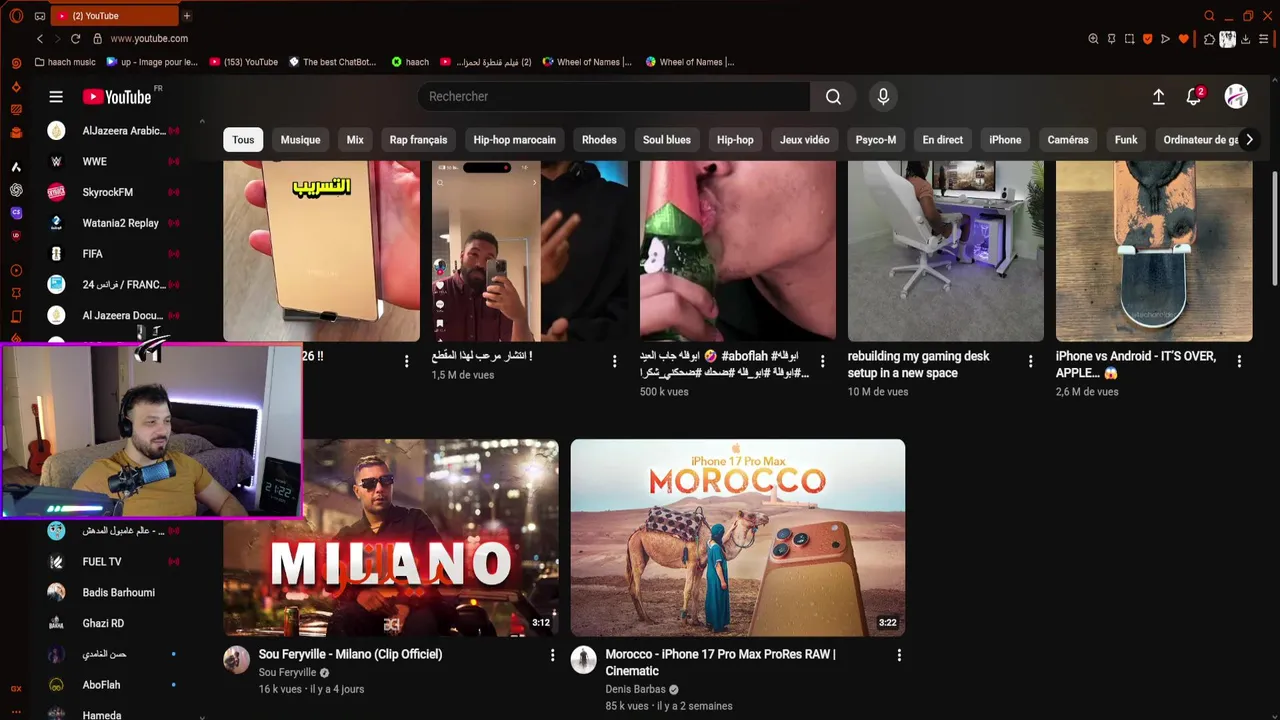This screenshot has height=720, width=1280.
Task: Open AboFlah channel subscription
Action: [x=113, y=685]
